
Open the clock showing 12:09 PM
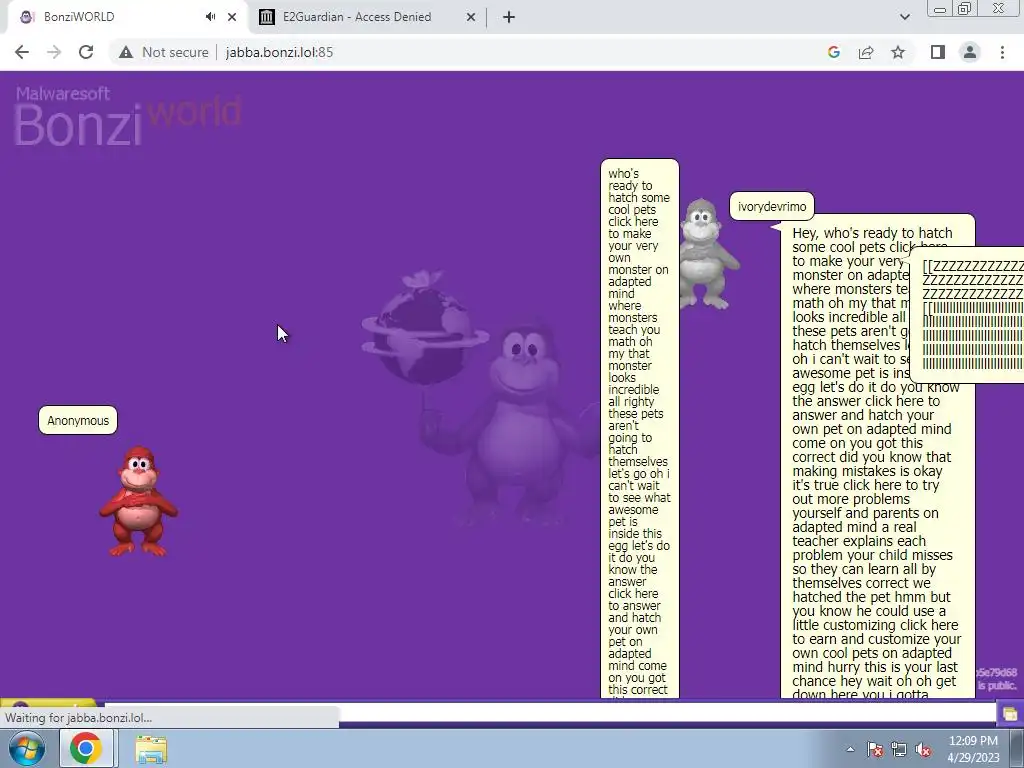tap(973, 748)
